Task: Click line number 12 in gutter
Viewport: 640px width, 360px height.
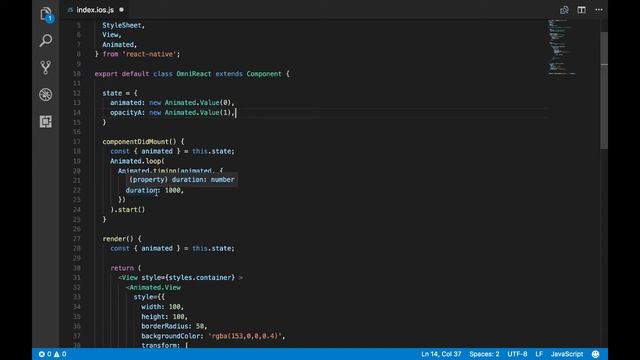Action: 77,93
